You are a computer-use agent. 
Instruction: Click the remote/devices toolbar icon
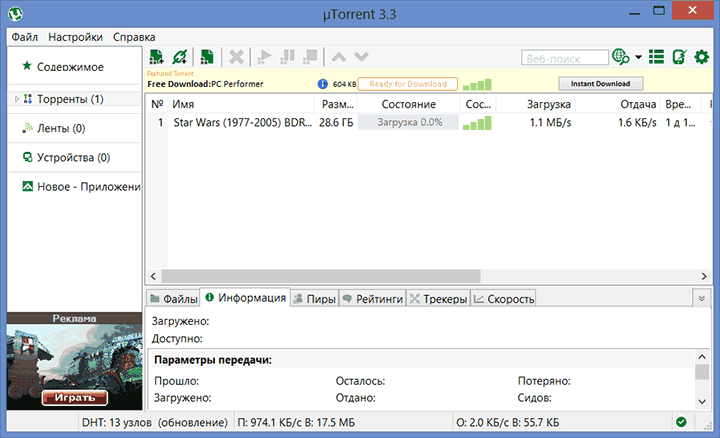pyautogui.click(x=679, y=57)
